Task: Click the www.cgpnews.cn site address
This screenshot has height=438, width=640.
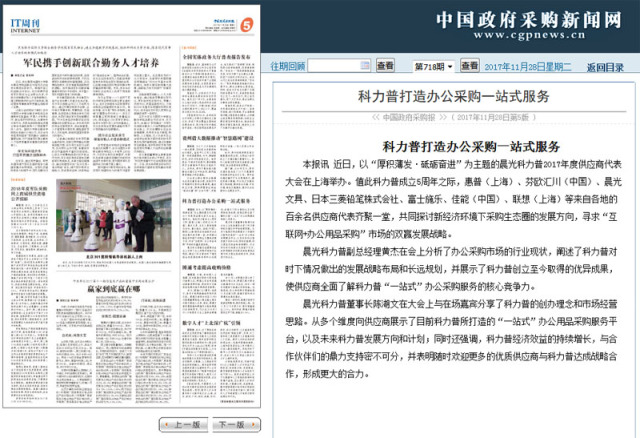Action: point(529,35)
